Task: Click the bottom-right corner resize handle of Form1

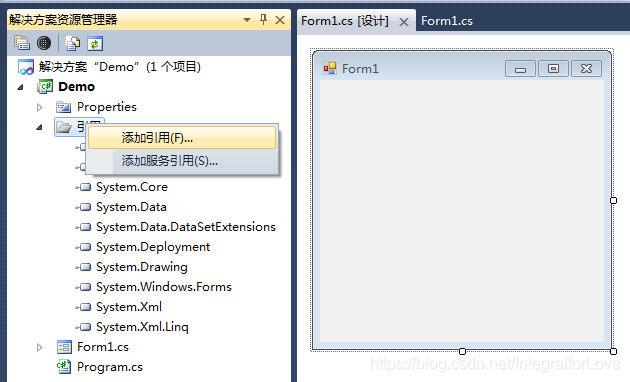Action: click(x=613, y=351)
